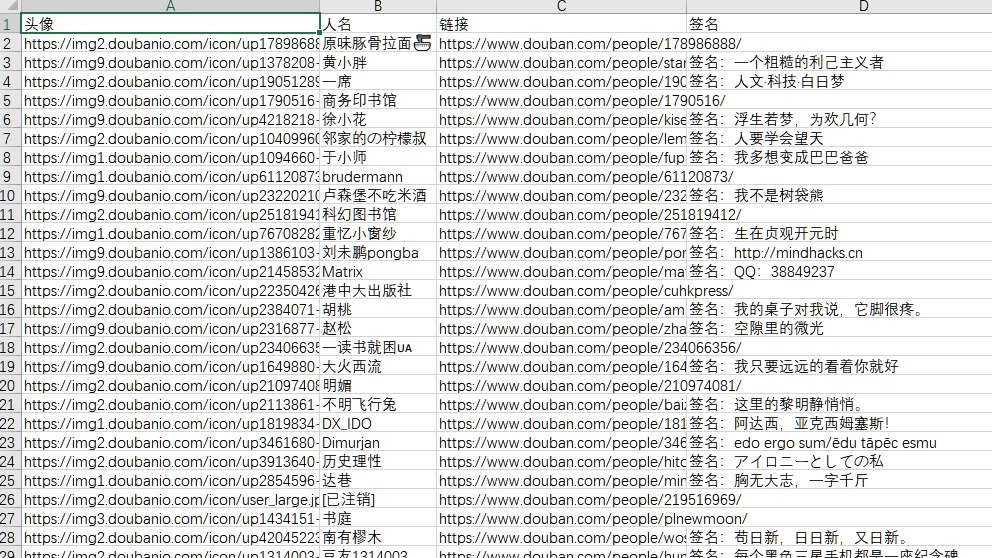Select the name cell 一读书就困UA
This screenshot has height=558, width=992.
[378, 347]
